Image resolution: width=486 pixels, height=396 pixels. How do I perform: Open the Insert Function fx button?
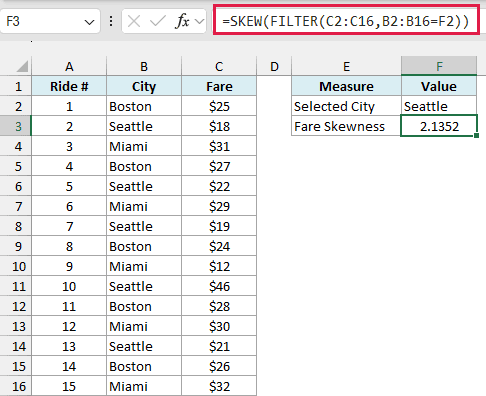(182, 22)
